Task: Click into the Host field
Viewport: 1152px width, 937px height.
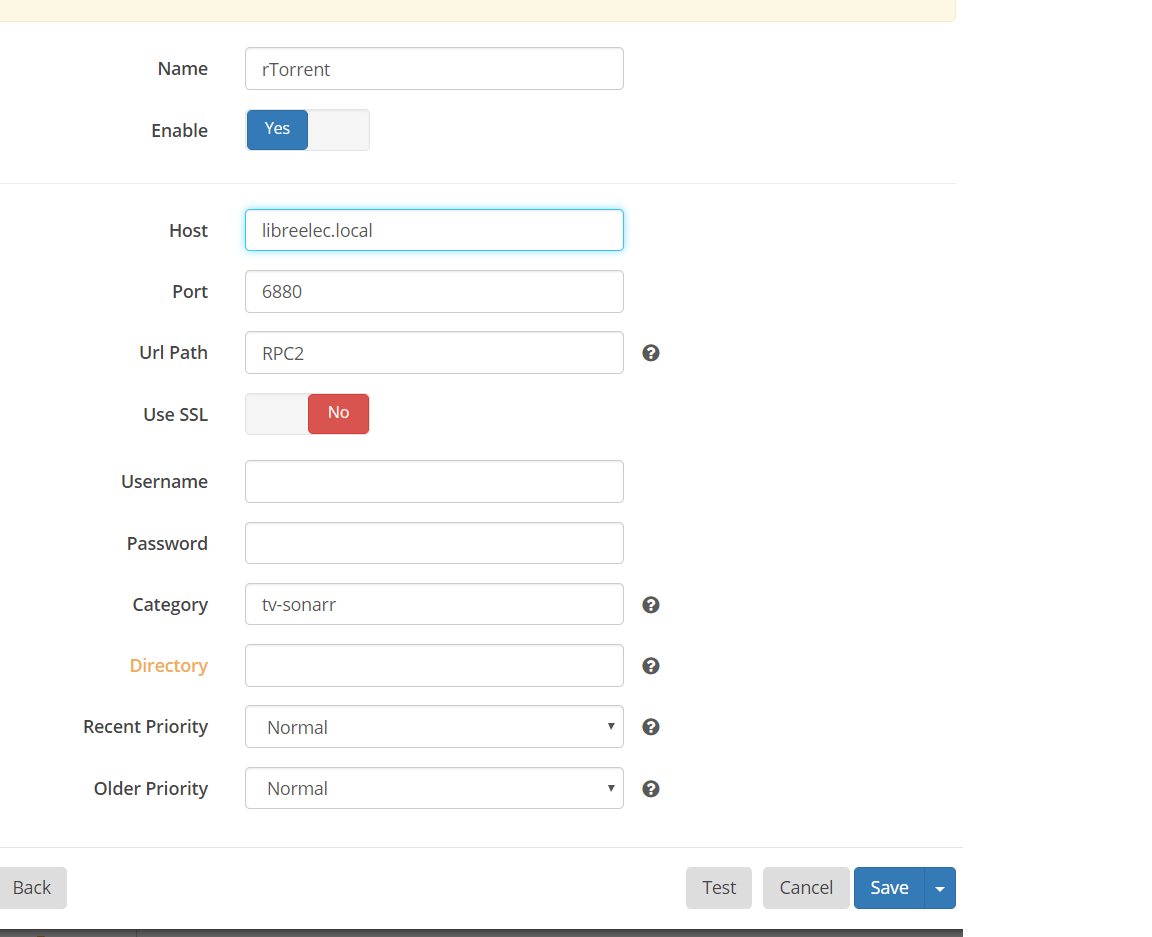Action: 434,230
